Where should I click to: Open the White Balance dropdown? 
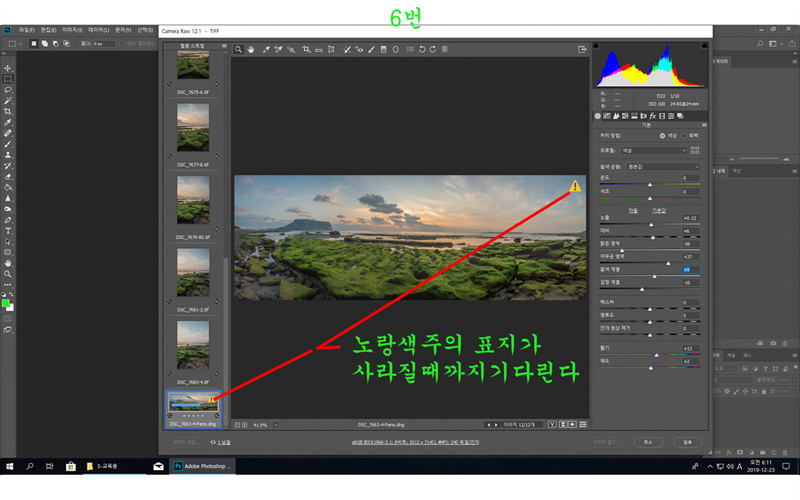[663, 167]
